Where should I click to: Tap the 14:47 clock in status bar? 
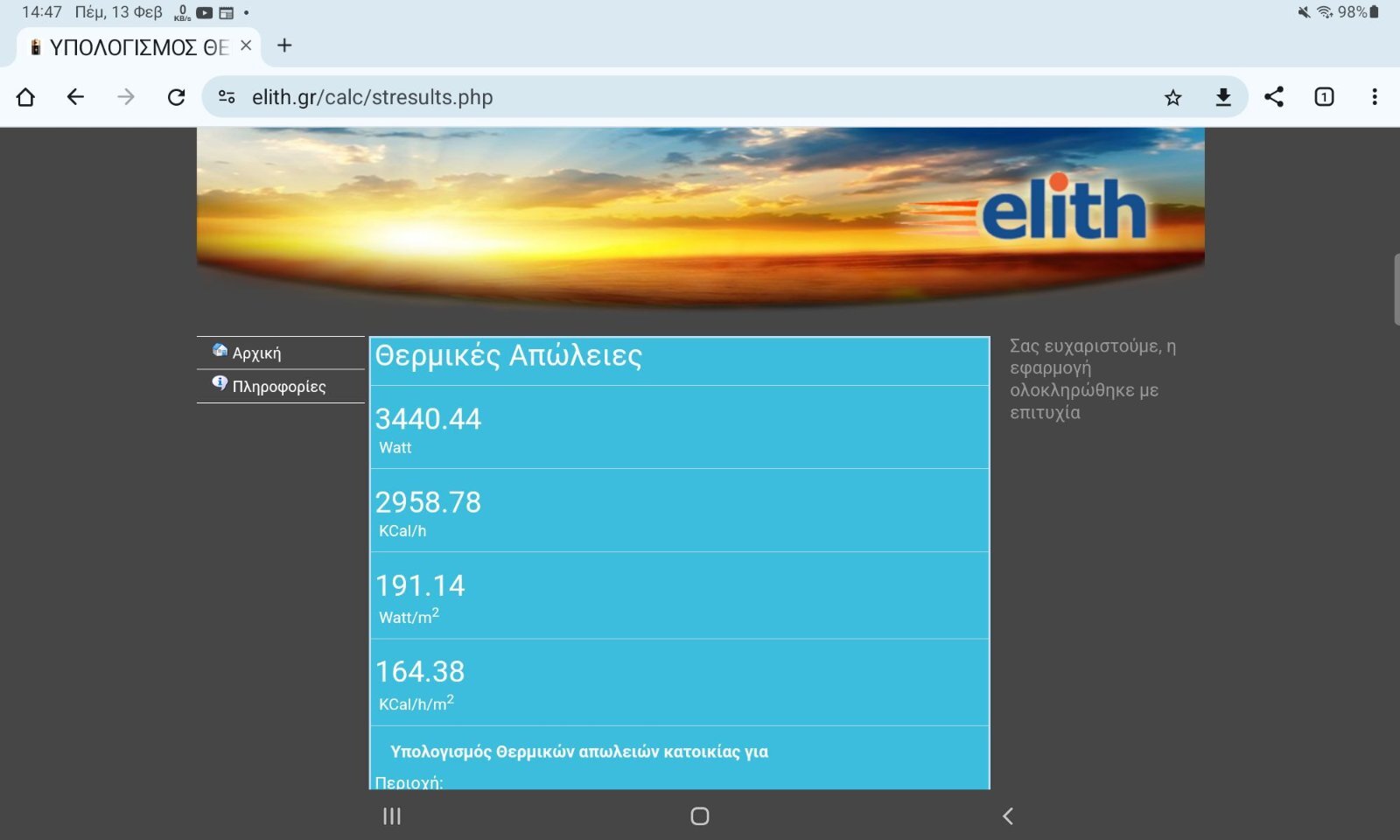(42, 12)
